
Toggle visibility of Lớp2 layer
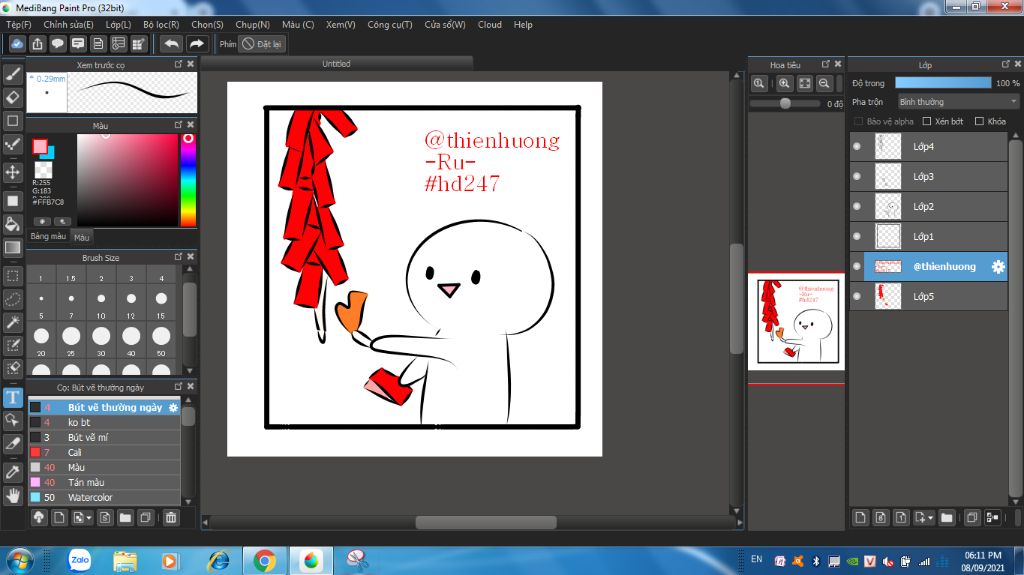857,206
